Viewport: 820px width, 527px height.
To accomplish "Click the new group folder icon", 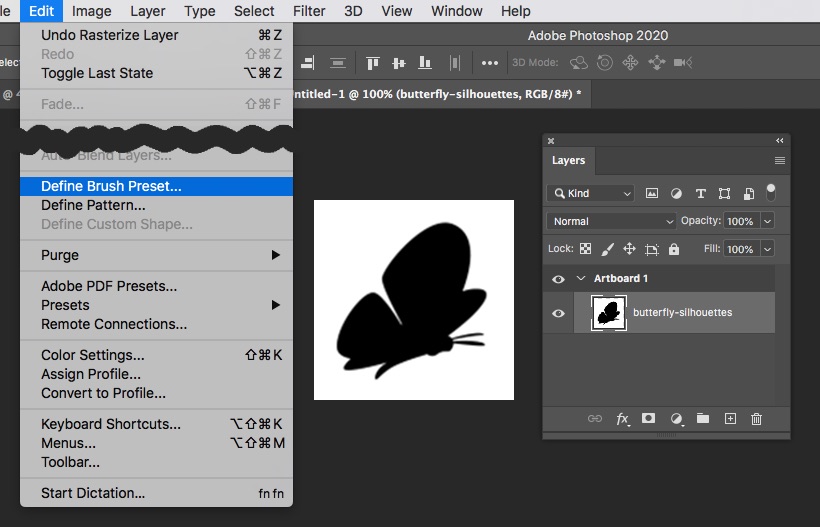I will (703, 419).
